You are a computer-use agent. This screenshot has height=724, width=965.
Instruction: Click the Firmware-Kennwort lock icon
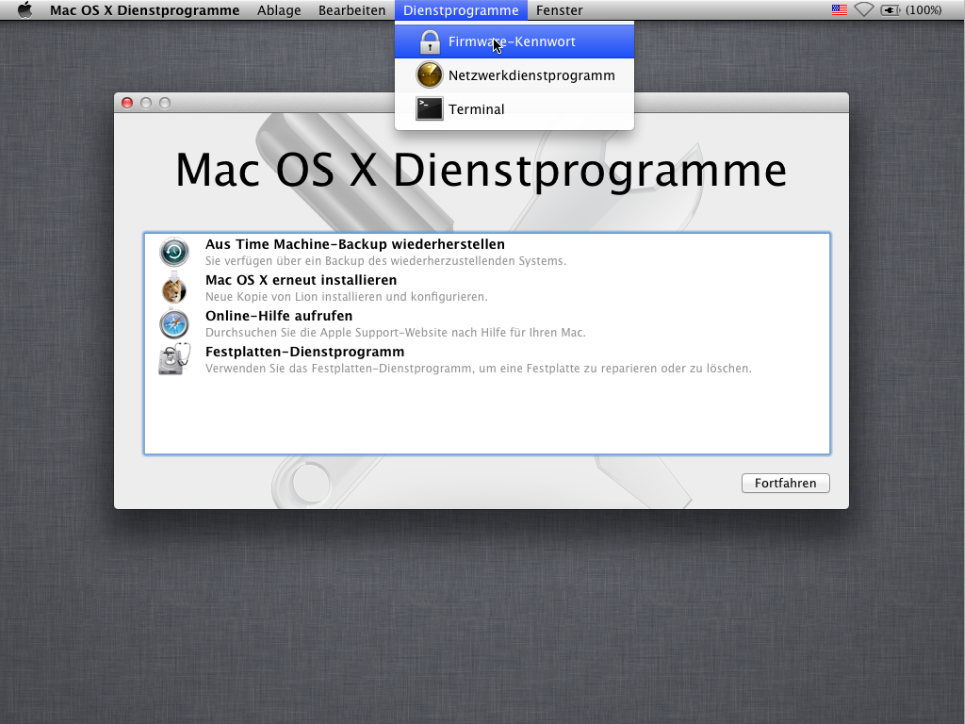430,42
